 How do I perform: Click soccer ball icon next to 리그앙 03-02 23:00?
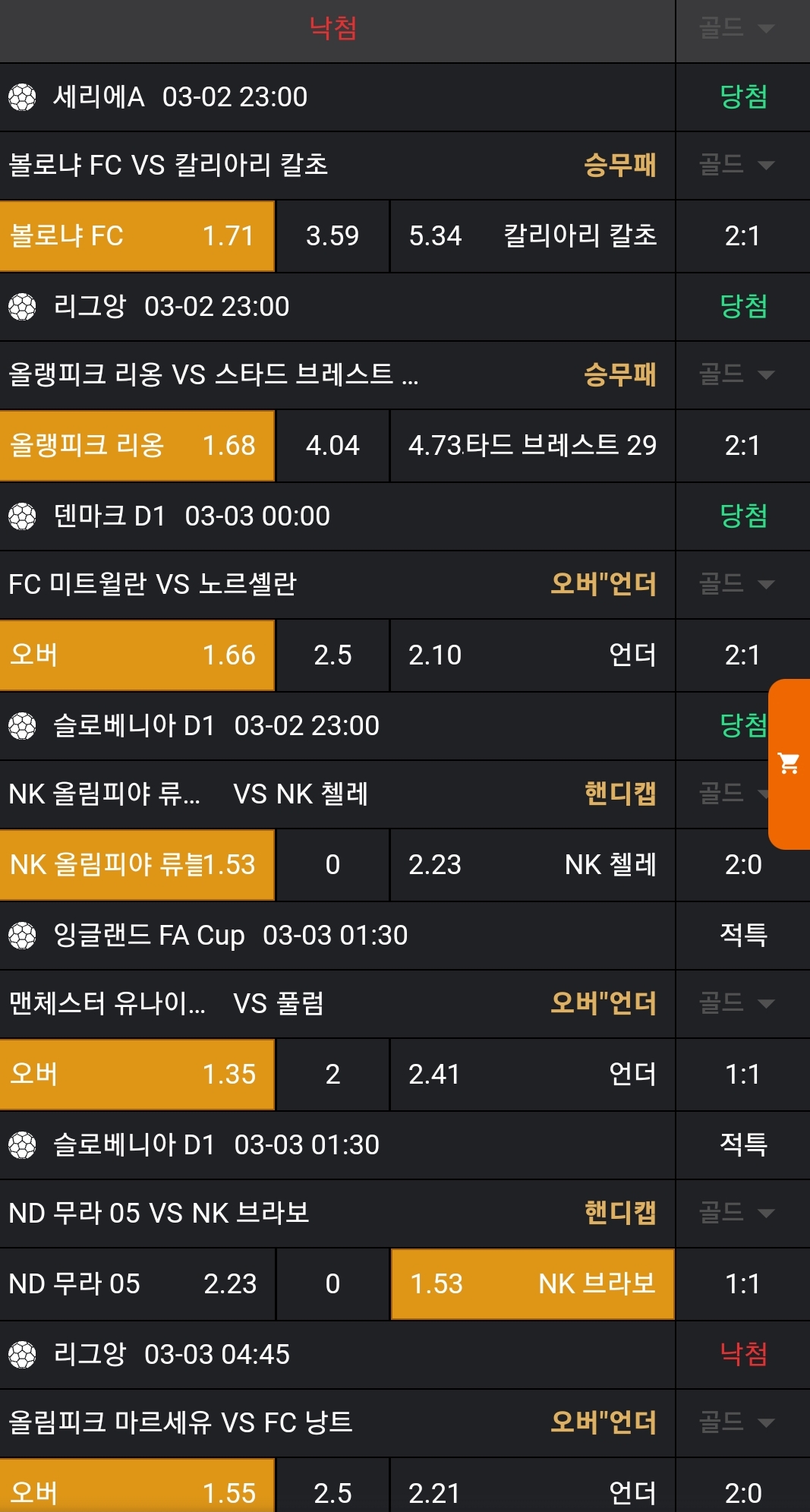(22, 307)
